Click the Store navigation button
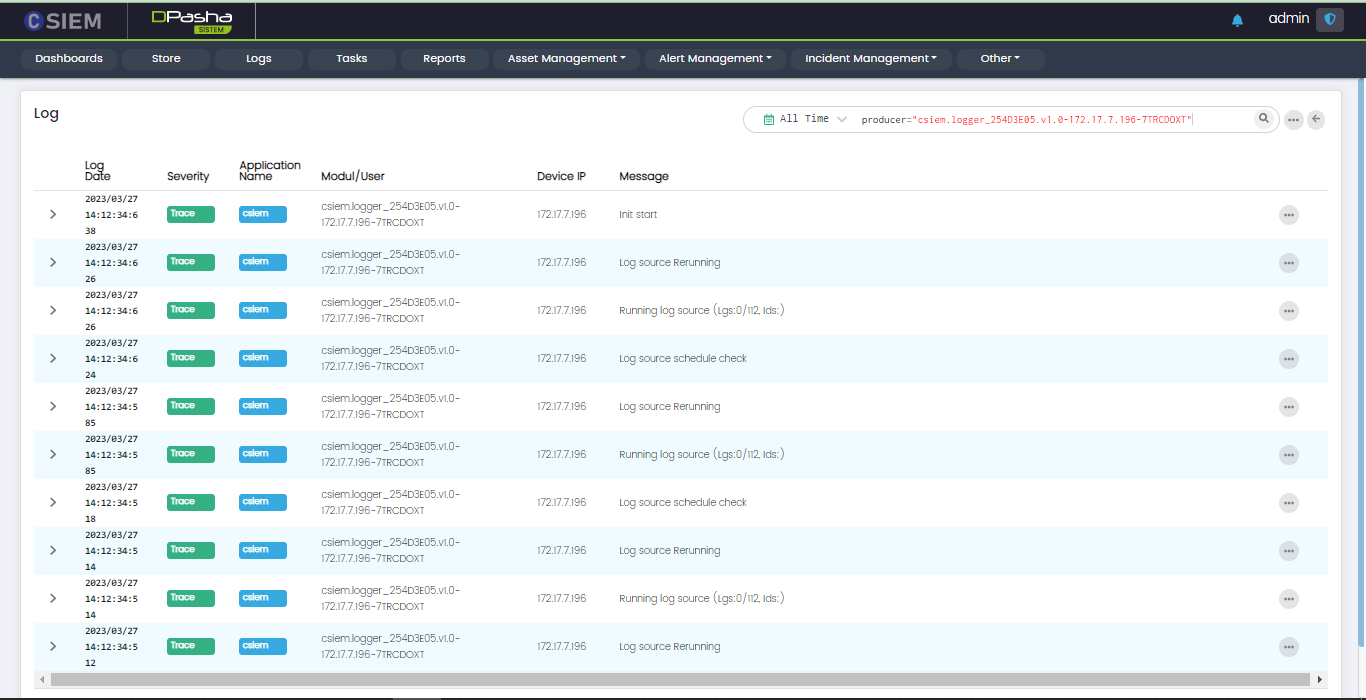Image resolution: width=1366 pixels, height=700 pixels. 166,59
